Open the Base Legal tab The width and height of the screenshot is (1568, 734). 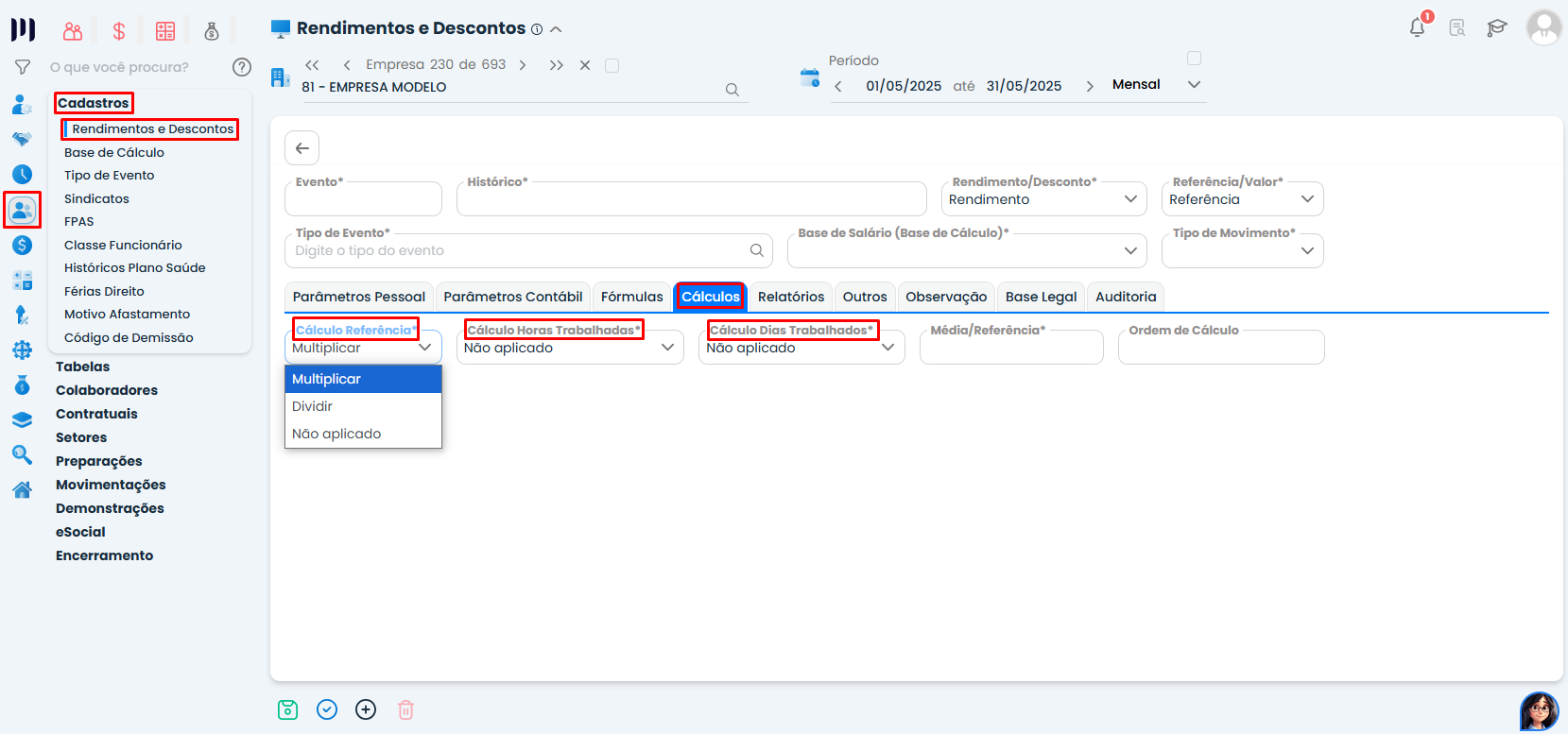[1041, 297]
